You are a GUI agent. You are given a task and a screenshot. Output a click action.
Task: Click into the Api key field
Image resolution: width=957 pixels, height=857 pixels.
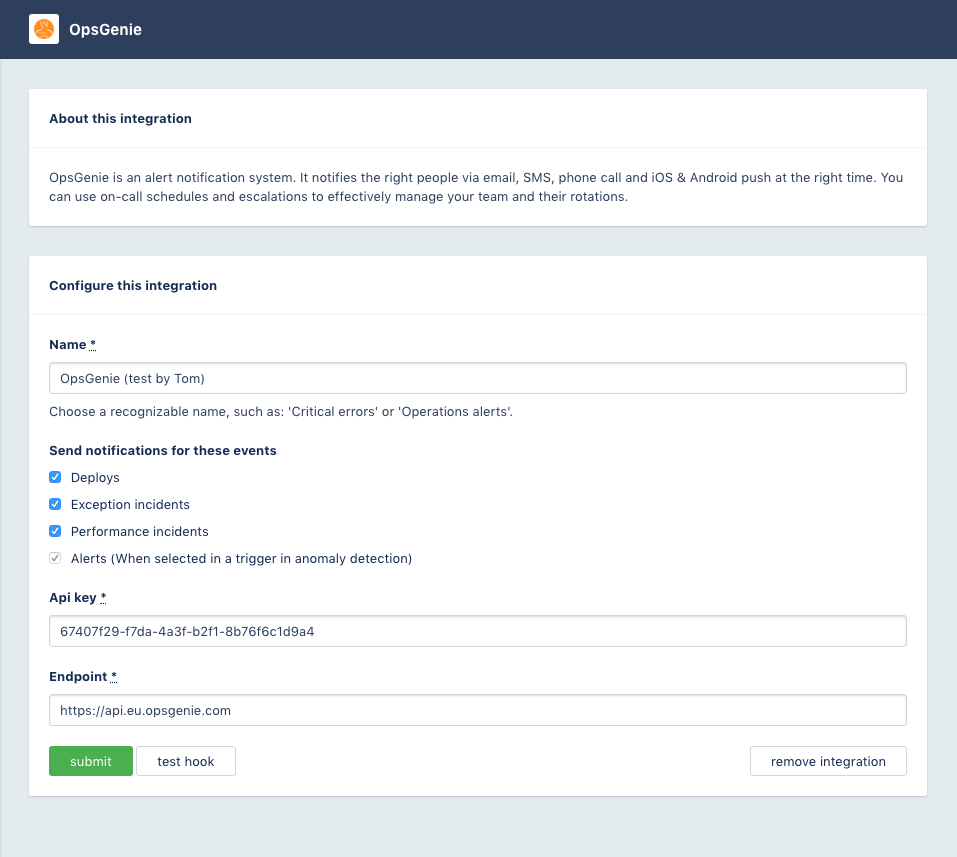(x=478, y=631)
